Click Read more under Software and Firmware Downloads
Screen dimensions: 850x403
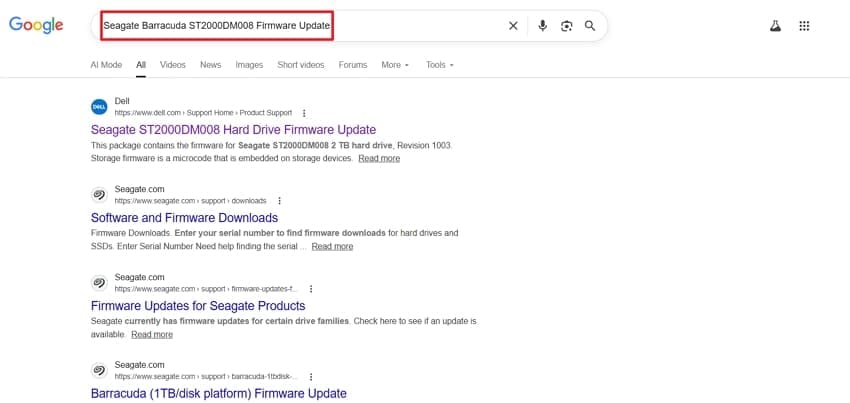click(x=332, y=246)
